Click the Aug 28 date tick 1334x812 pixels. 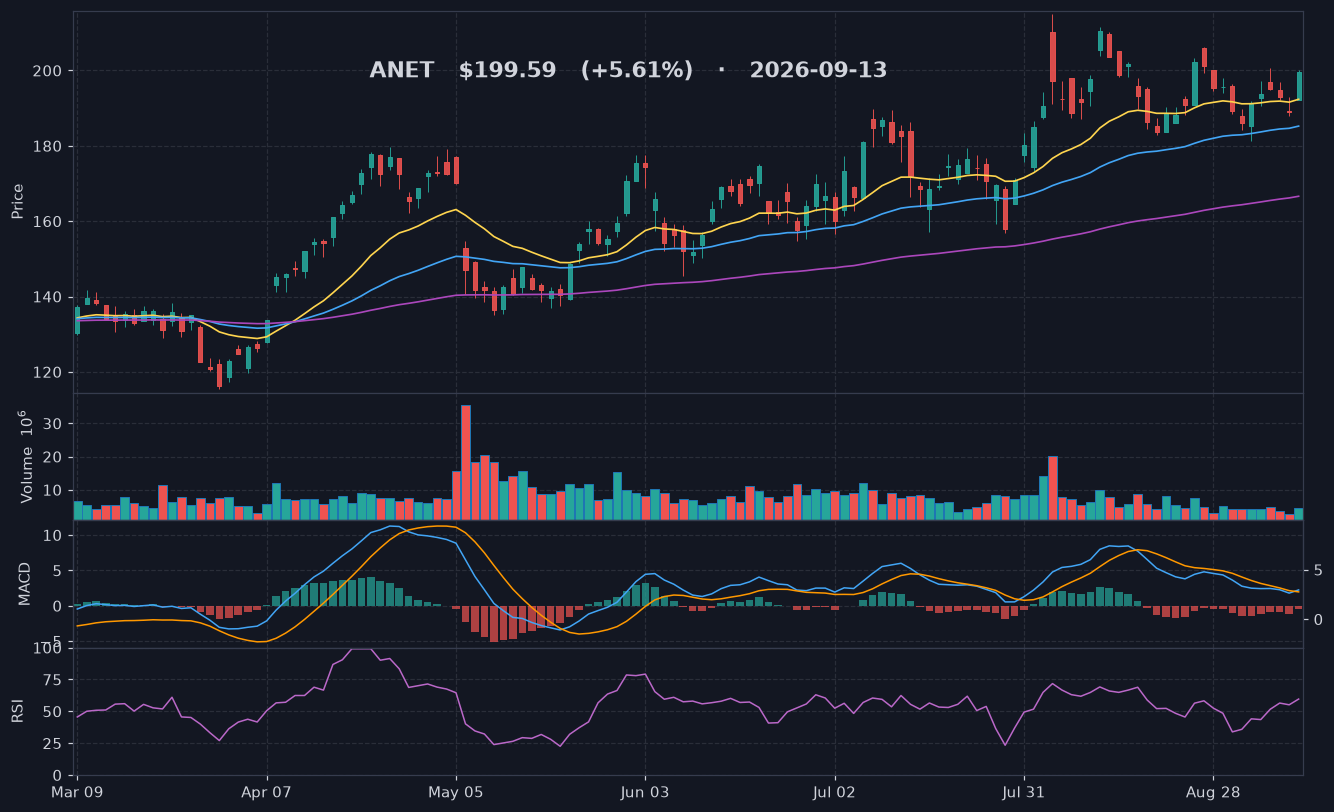coord(1212,792)
